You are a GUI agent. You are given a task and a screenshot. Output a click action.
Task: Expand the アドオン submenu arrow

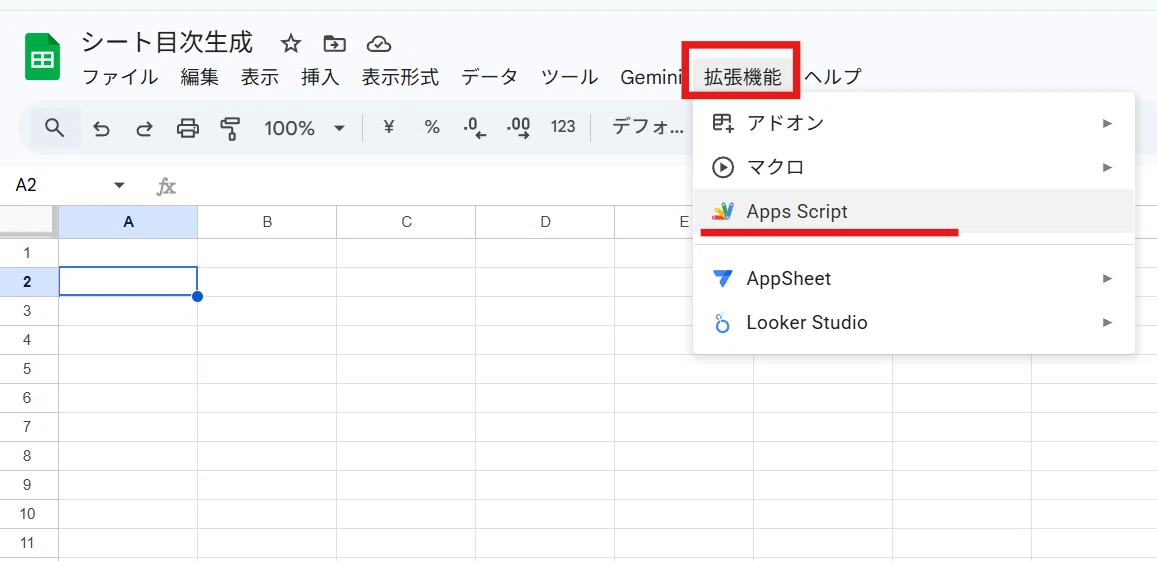(1107, 123)
